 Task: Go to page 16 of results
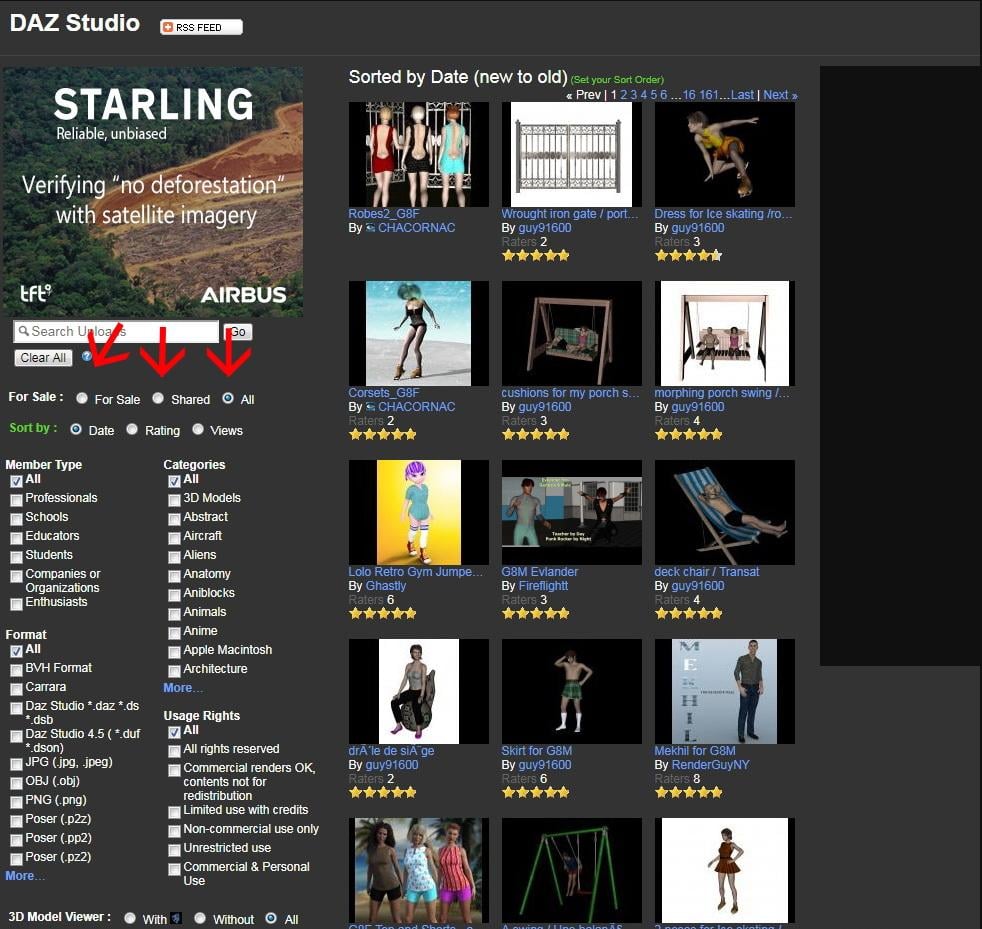(689, 95)
